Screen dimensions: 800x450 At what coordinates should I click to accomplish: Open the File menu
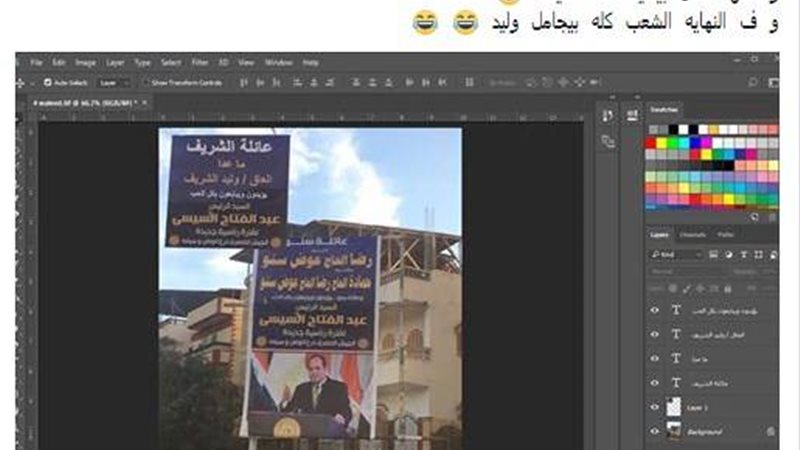click(x=36, y=63)
